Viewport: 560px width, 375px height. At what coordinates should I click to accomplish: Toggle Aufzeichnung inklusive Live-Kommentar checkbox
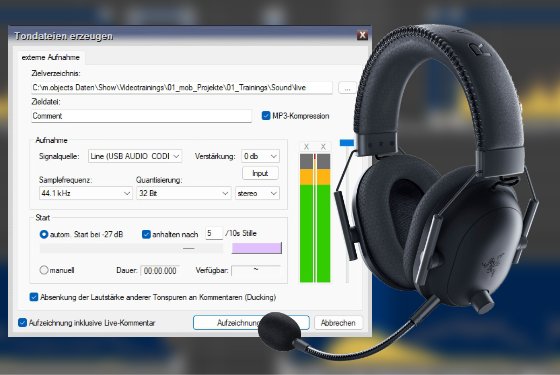click(22, 323)
